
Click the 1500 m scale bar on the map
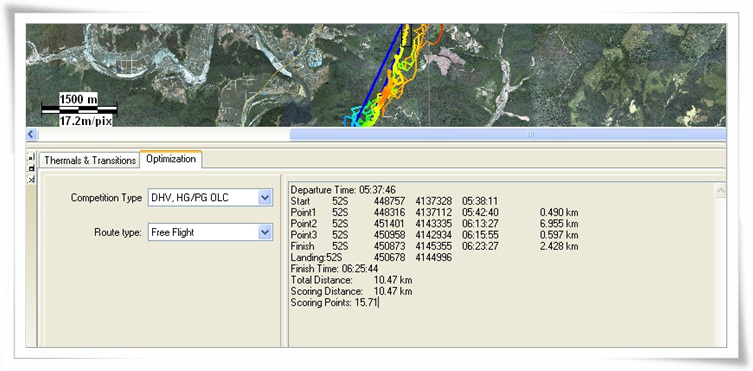pyautogui.click(x=79, y=109)
